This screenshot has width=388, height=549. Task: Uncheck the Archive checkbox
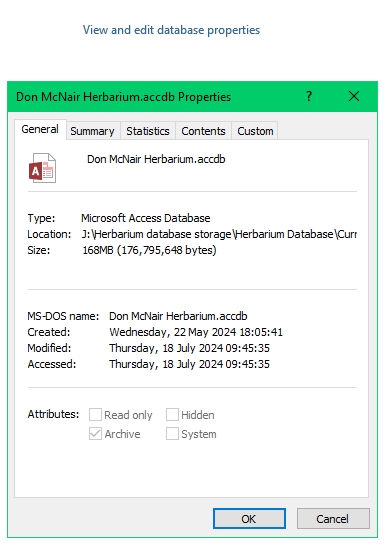coord(96,434)
